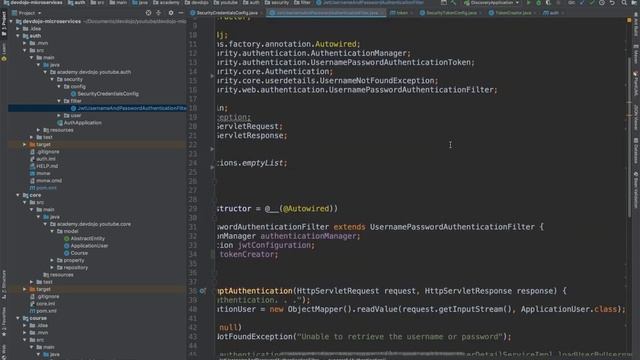The image size is (640, 360).
Task: Click the youtube breadcrumb in the navigation bar
Action: [226, 3]
